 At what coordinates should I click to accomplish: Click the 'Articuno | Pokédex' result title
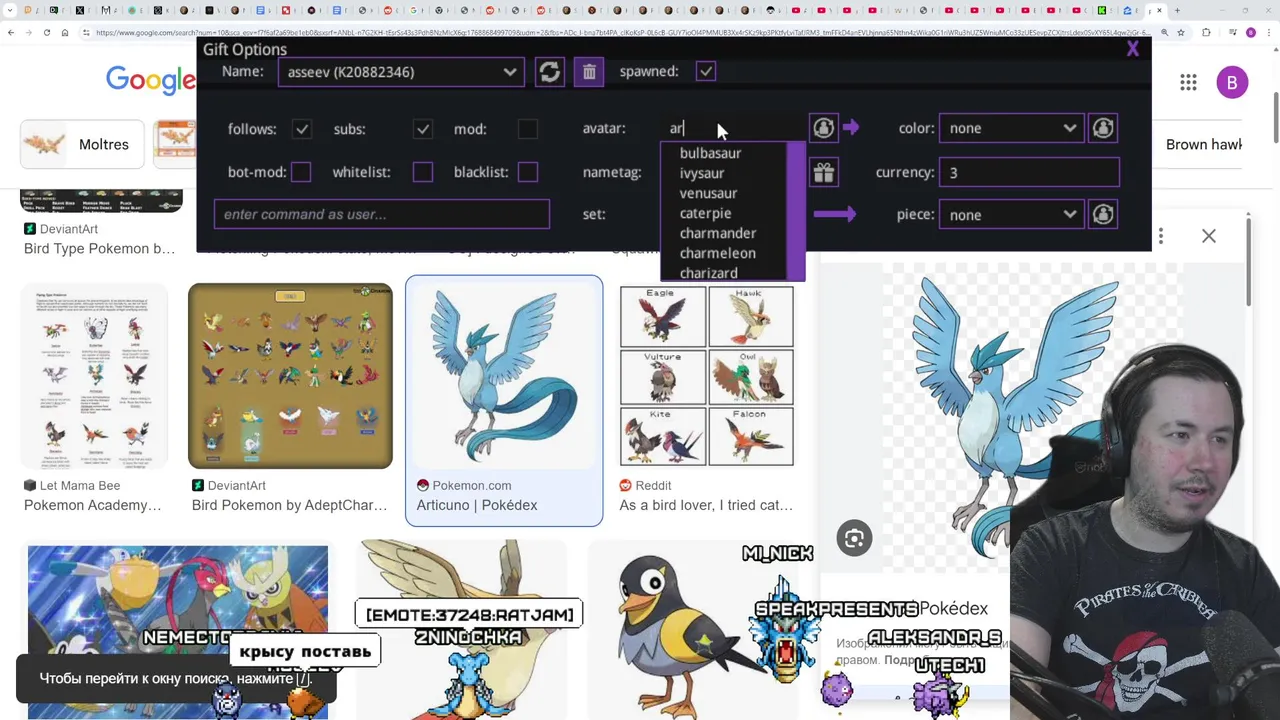[x=477, y=505]
